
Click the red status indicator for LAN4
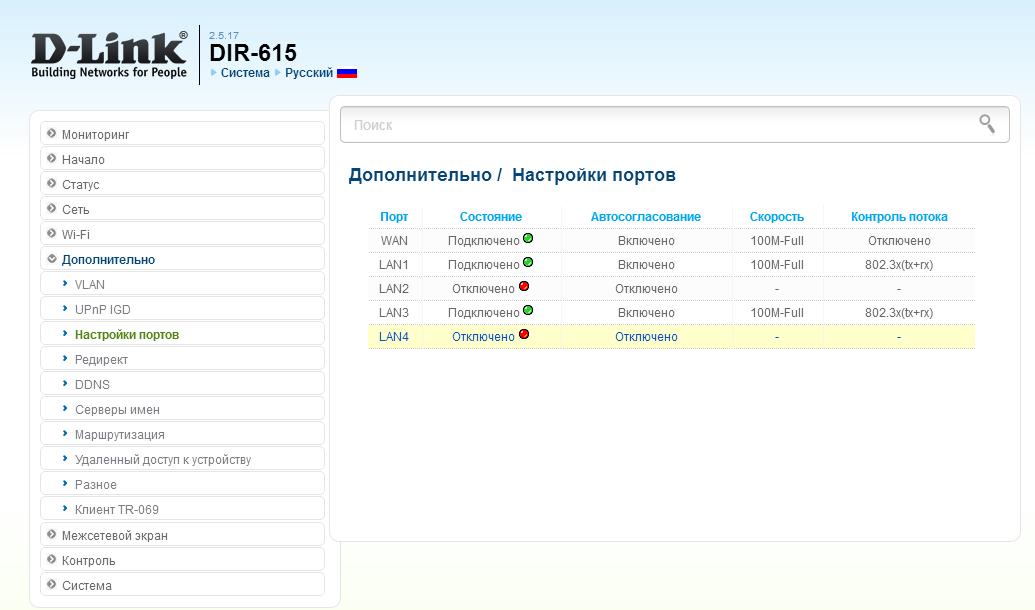524,335
